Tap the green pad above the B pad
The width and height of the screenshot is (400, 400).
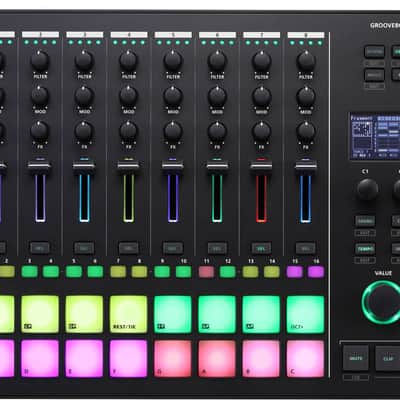point(261,314)
